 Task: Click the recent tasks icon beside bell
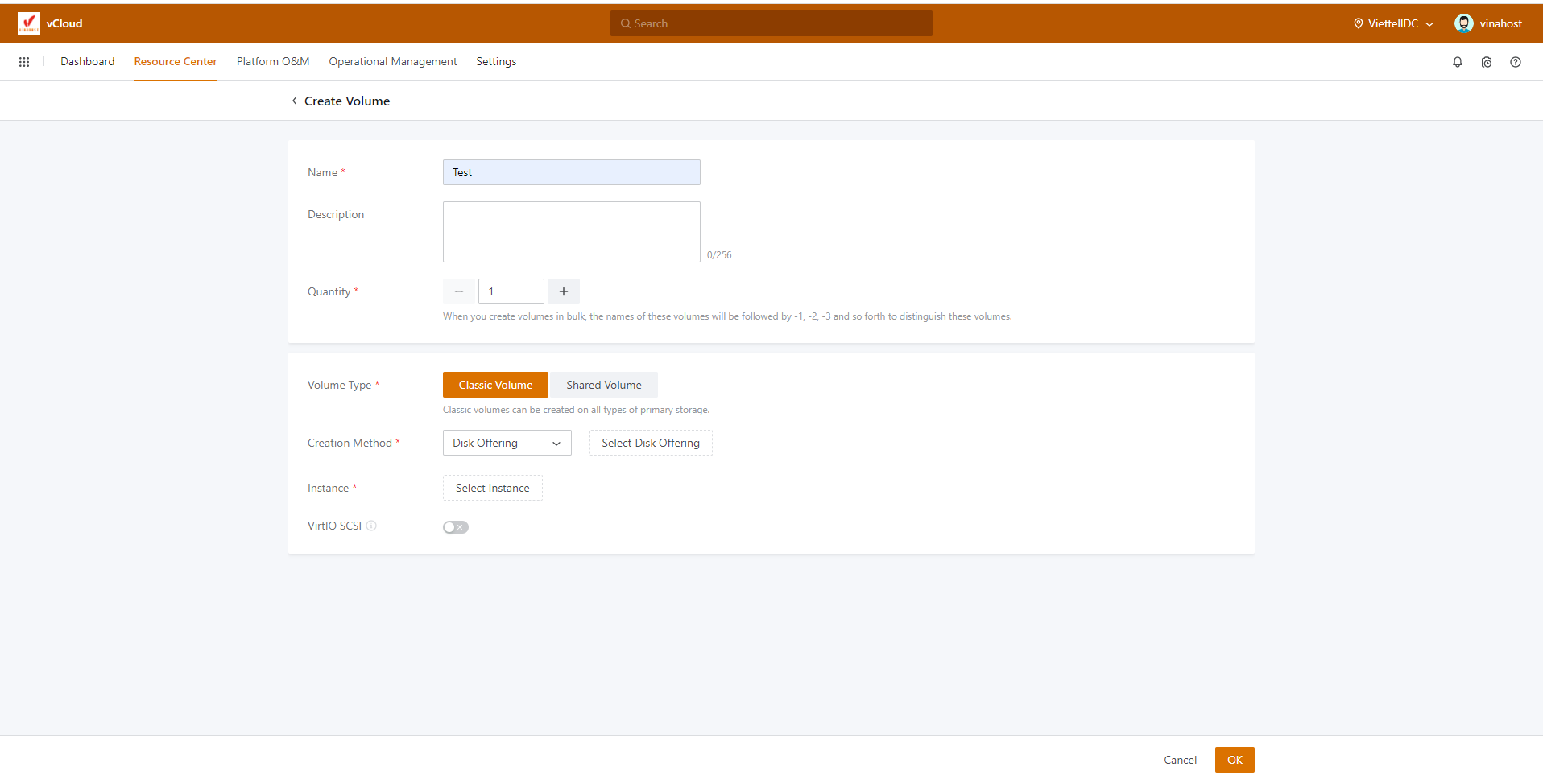pyautogui.click(x=1486, y=62)
